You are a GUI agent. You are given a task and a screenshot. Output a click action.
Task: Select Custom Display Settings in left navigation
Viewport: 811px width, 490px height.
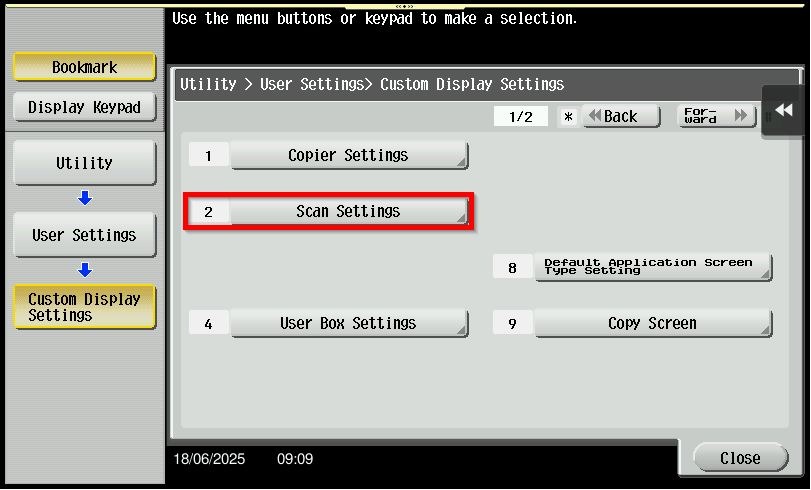(x=84, y=307)
